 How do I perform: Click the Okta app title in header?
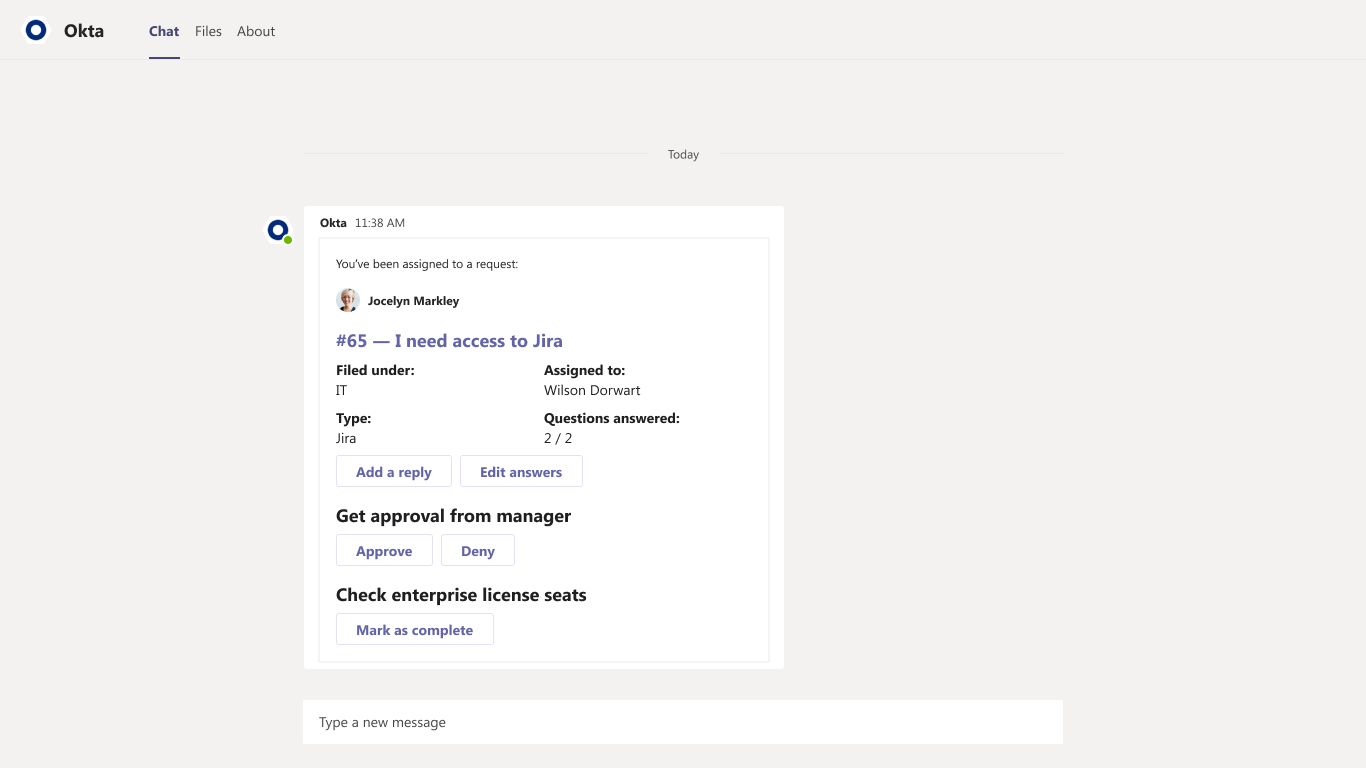point(84,31)
